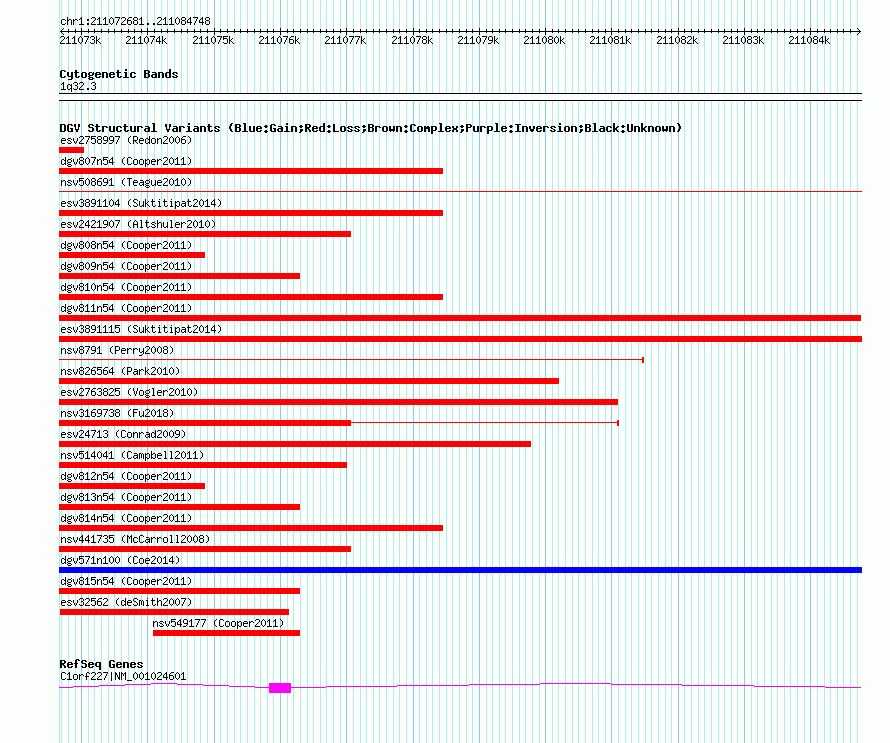890x743 pixels.
Task: Click the nsv3169738 (Fu2018) label
Action: click(117, 413)
